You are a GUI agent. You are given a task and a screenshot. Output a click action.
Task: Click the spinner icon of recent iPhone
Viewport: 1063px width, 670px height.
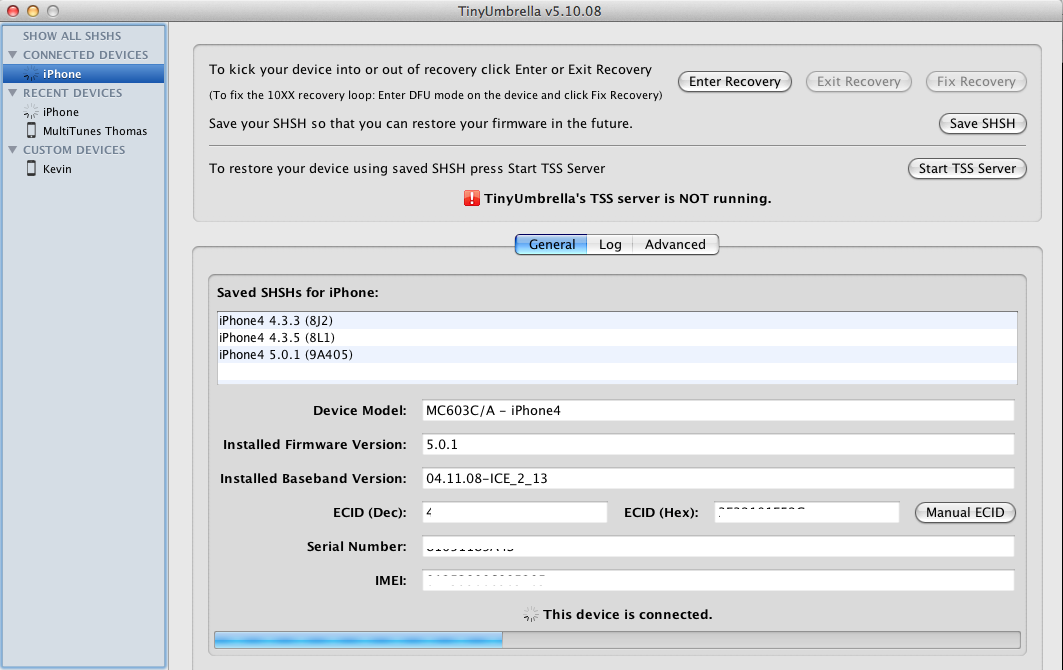pos(31,111)
